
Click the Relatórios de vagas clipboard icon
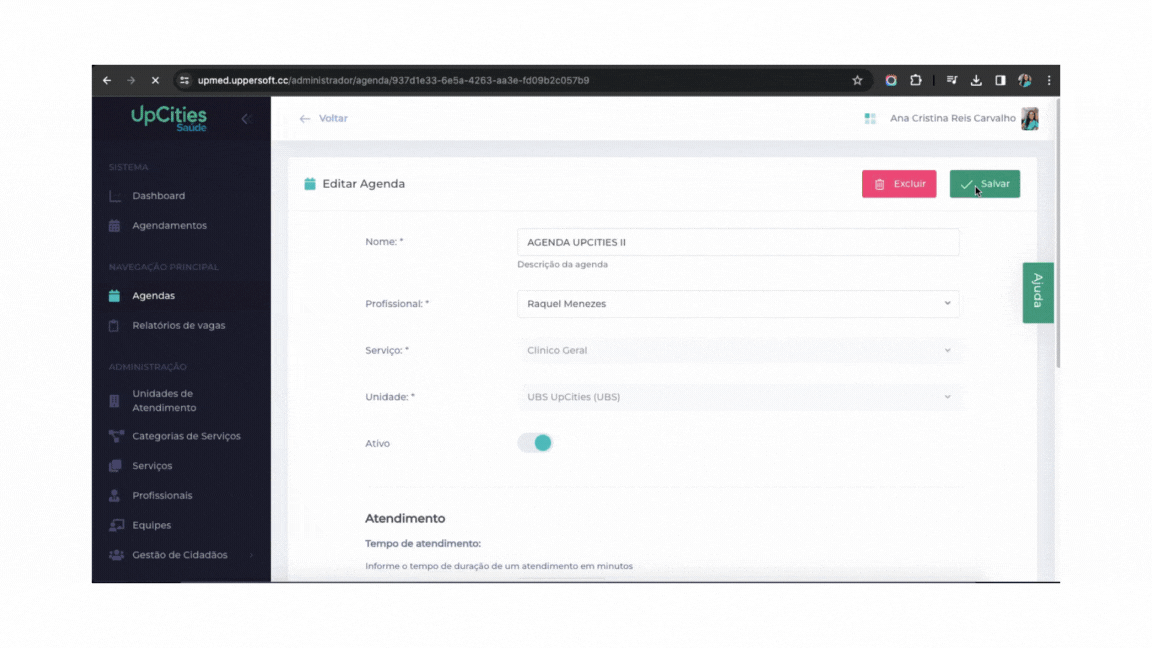tap(114, 325)
